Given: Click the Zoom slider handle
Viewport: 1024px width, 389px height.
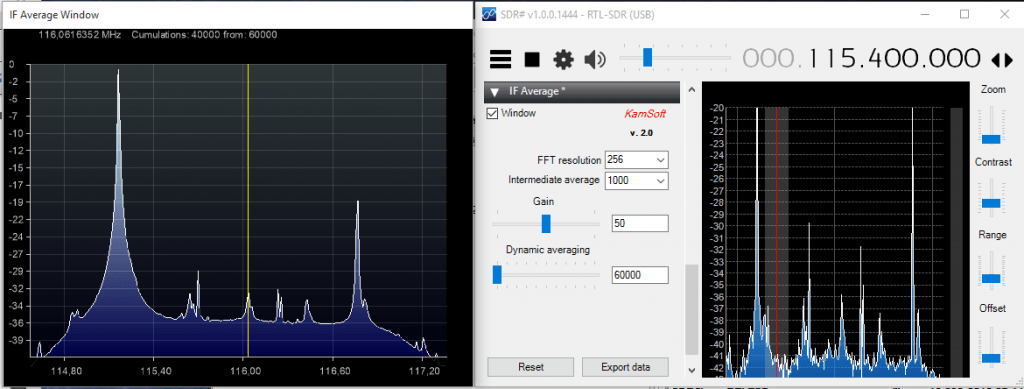Looking at the screenshot, I should (991, 139).
